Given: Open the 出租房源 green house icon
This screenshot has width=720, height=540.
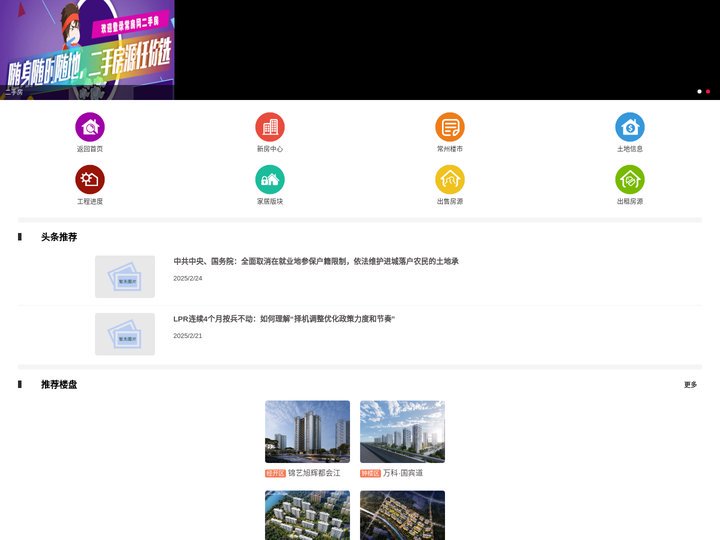Looking at the screenshot, I should coord(630,180).
